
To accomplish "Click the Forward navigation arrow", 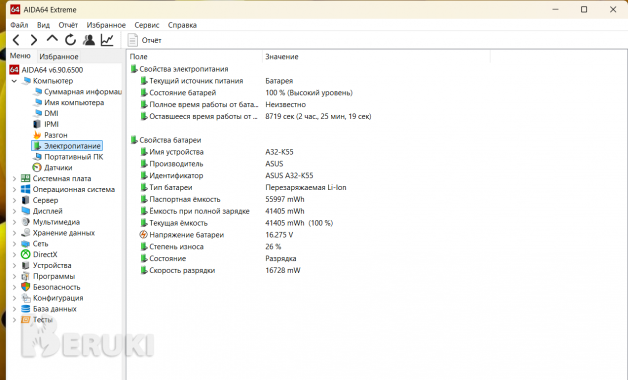I will 34,40.
